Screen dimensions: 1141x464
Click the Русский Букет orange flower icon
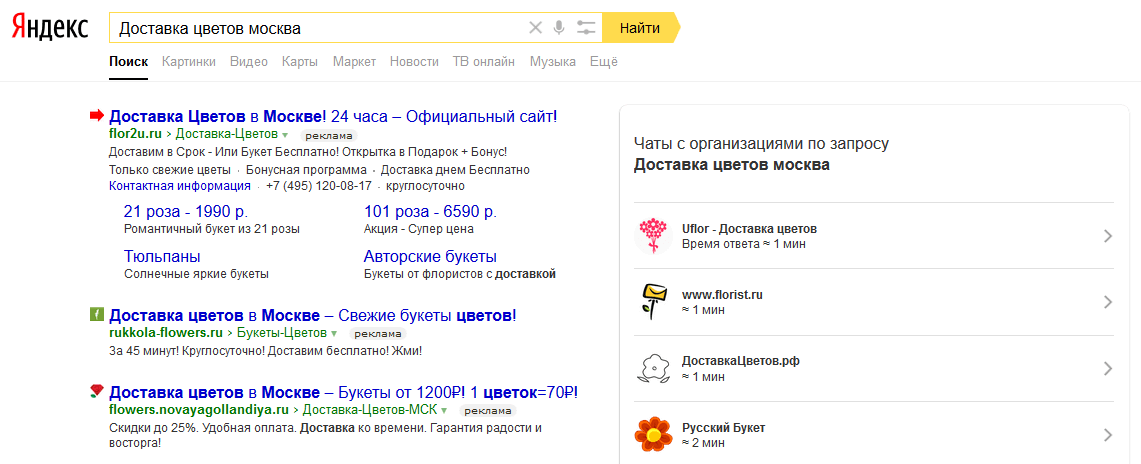tap(653, 434)
